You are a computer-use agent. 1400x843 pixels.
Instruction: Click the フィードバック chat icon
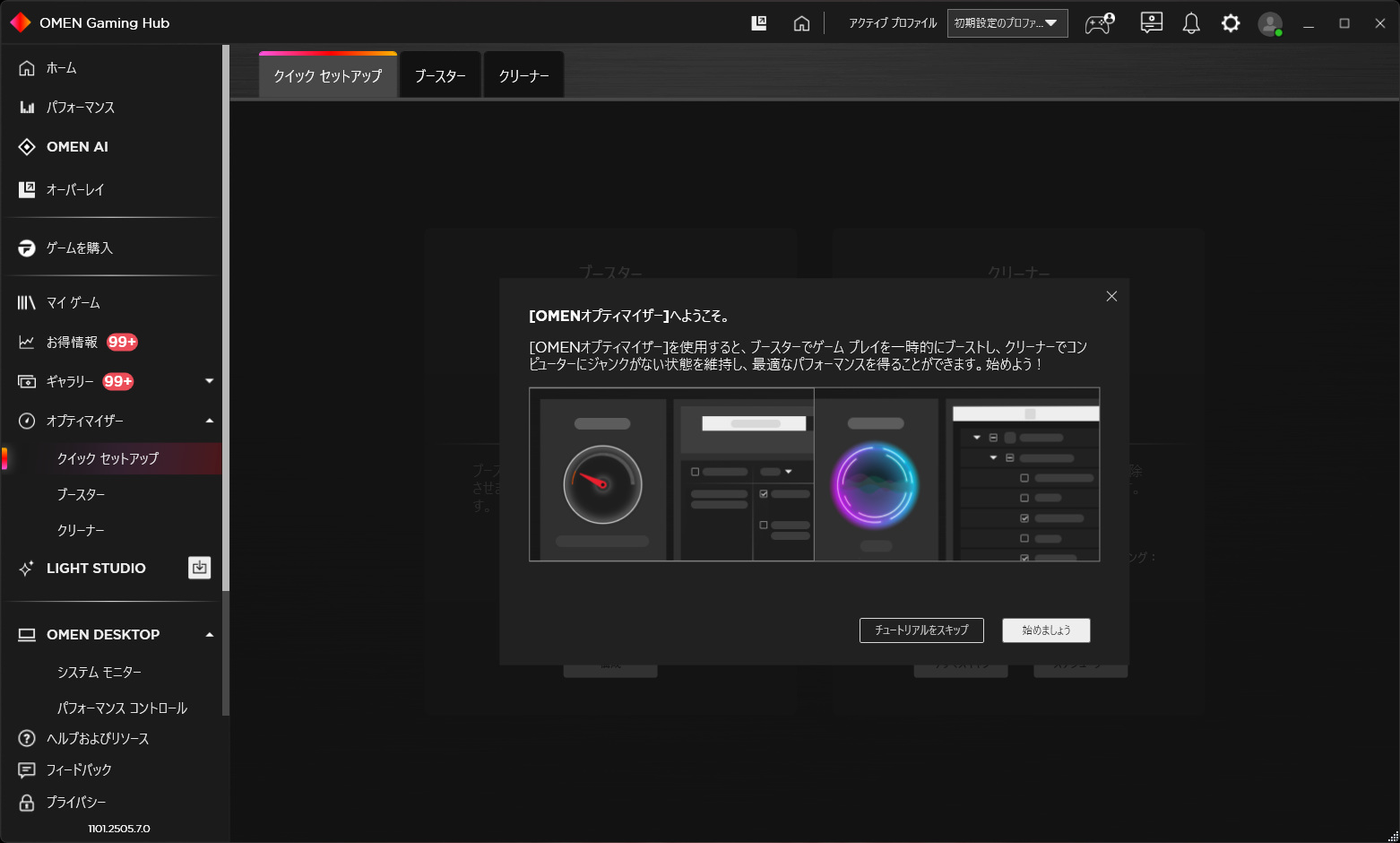(27, 770)
